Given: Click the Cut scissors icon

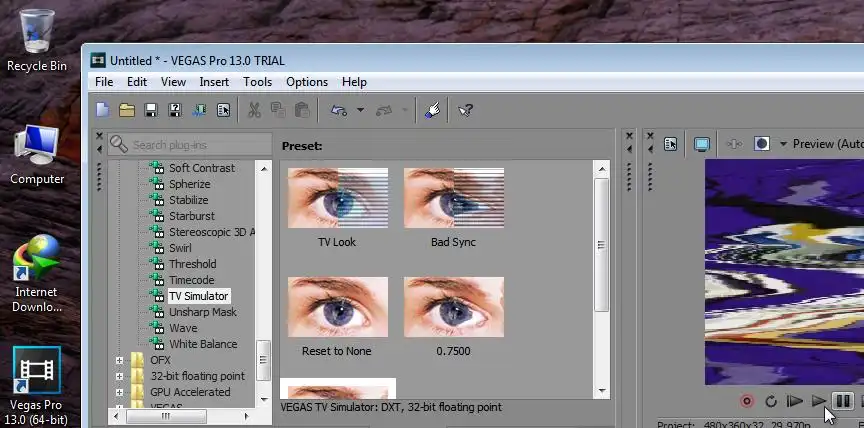Looking at the screenshot, I should coord(254,110).
